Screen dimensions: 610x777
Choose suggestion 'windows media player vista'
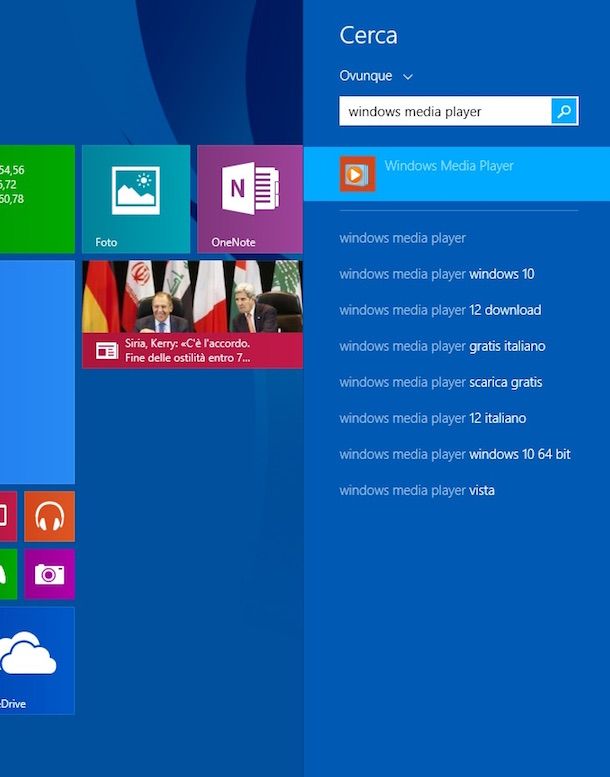417,491
